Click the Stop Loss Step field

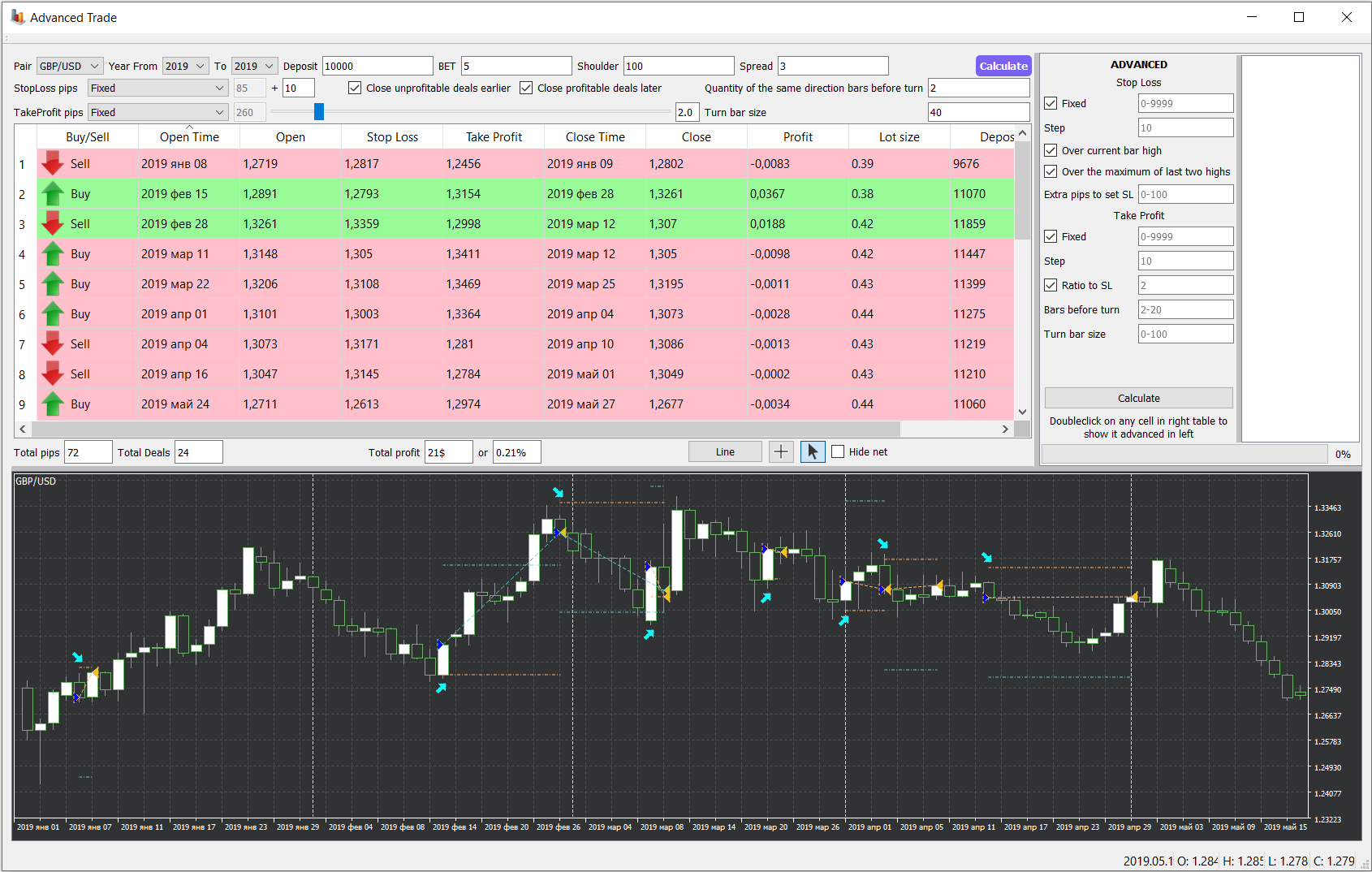(1185, 127)
